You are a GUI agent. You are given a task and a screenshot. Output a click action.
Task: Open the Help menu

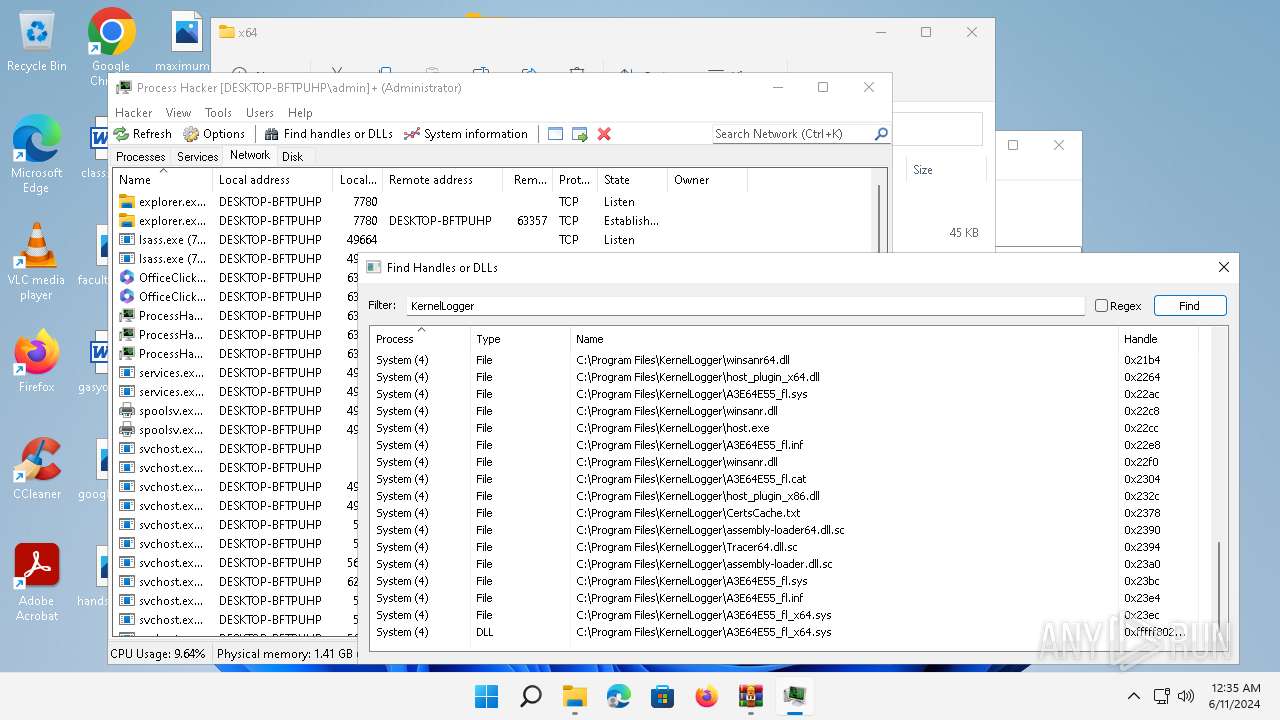click(300, 112)
